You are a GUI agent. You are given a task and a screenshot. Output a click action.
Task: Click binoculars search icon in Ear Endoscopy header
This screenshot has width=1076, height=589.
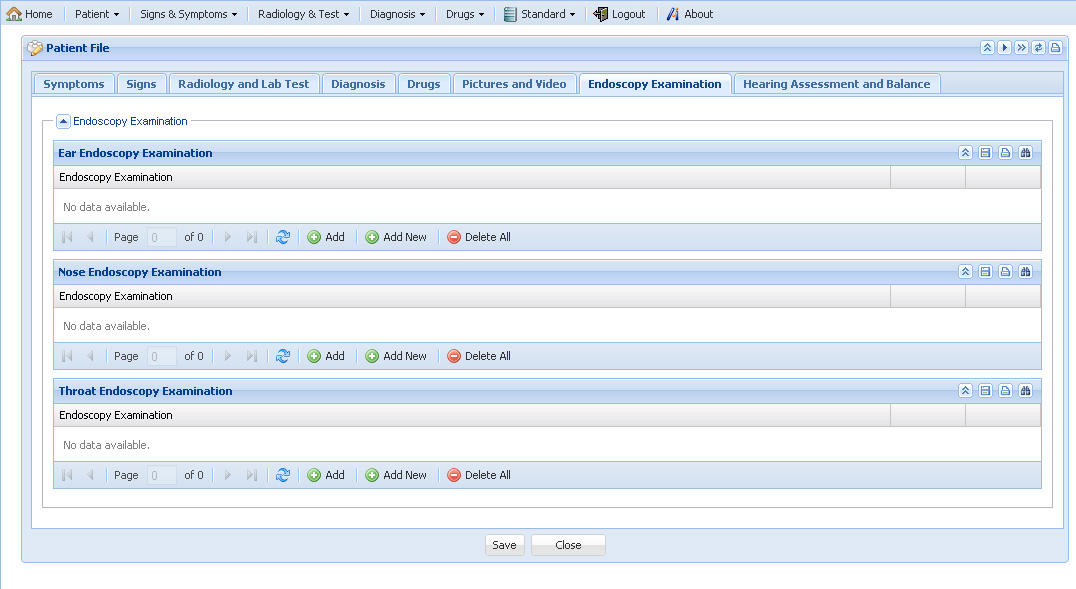coord(1025,152)
